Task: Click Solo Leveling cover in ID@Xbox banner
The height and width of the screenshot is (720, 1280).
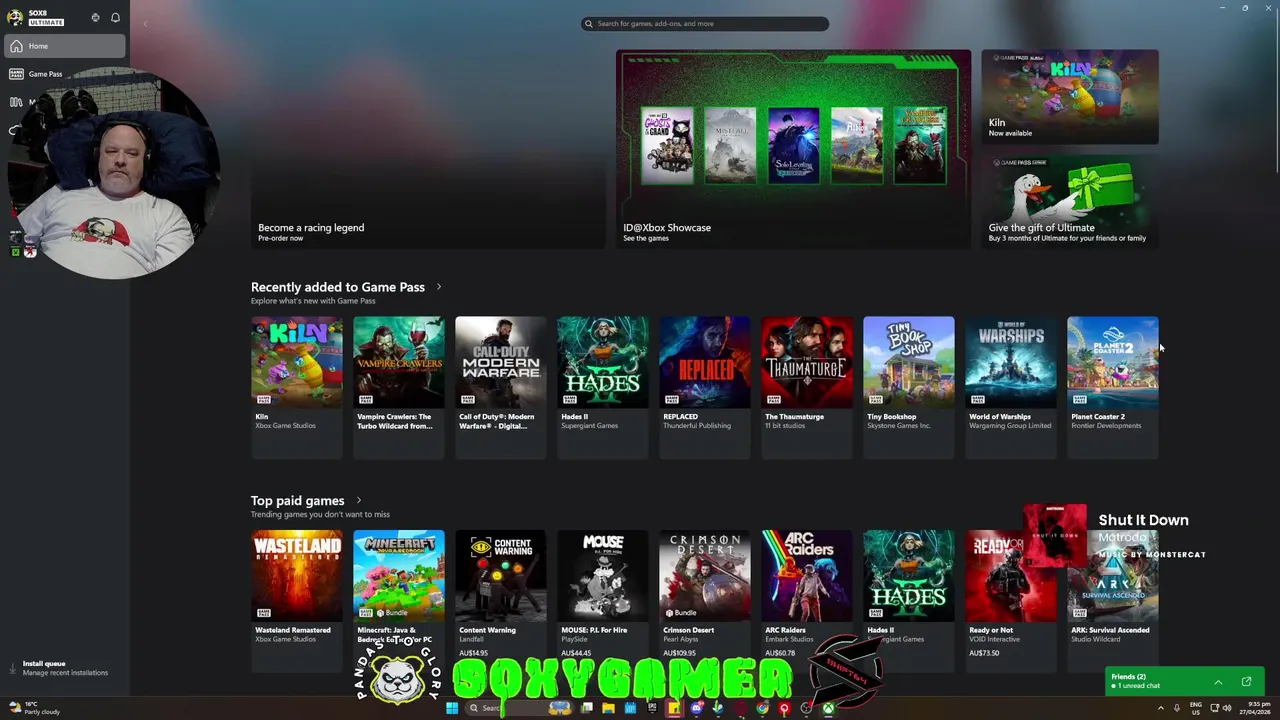Action: click(794, 146)
